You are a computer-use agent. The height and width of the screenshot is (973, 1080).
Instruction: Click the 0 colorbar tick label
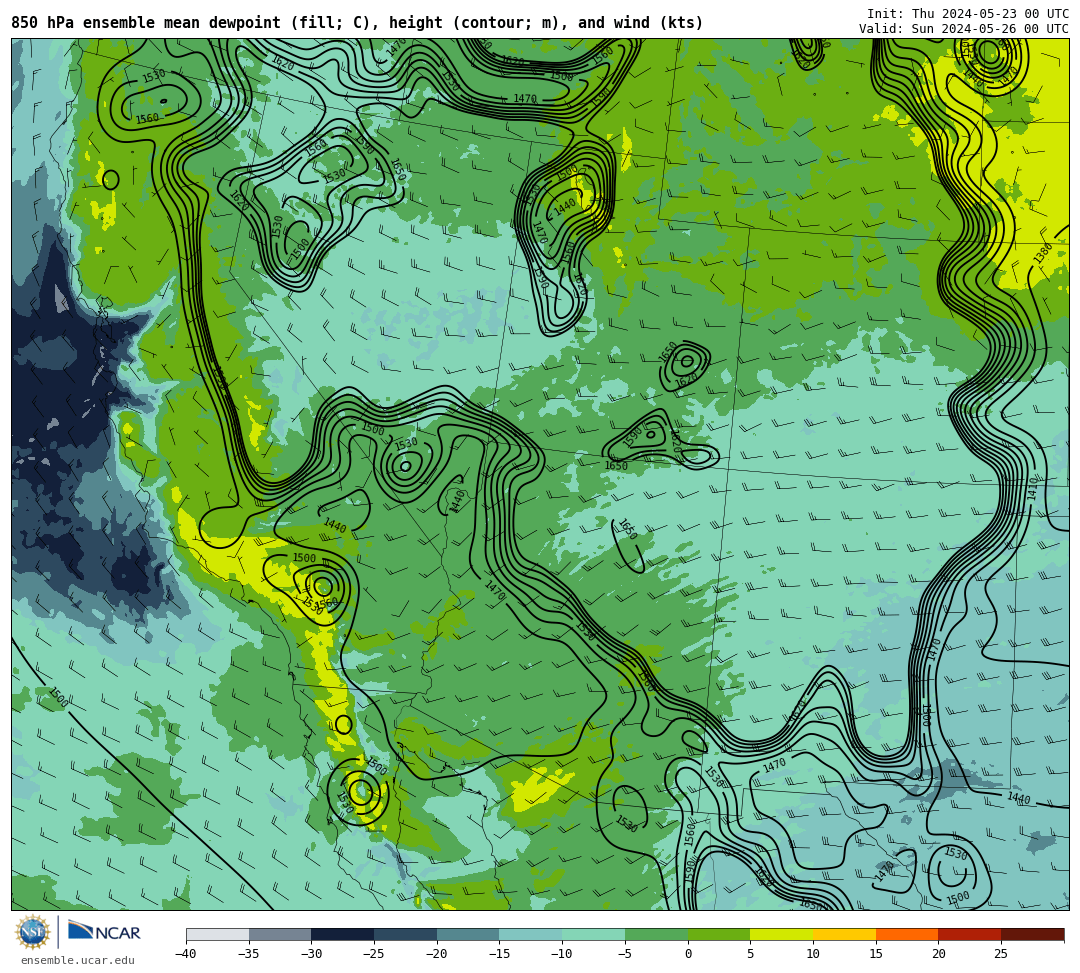coord(688,954)
